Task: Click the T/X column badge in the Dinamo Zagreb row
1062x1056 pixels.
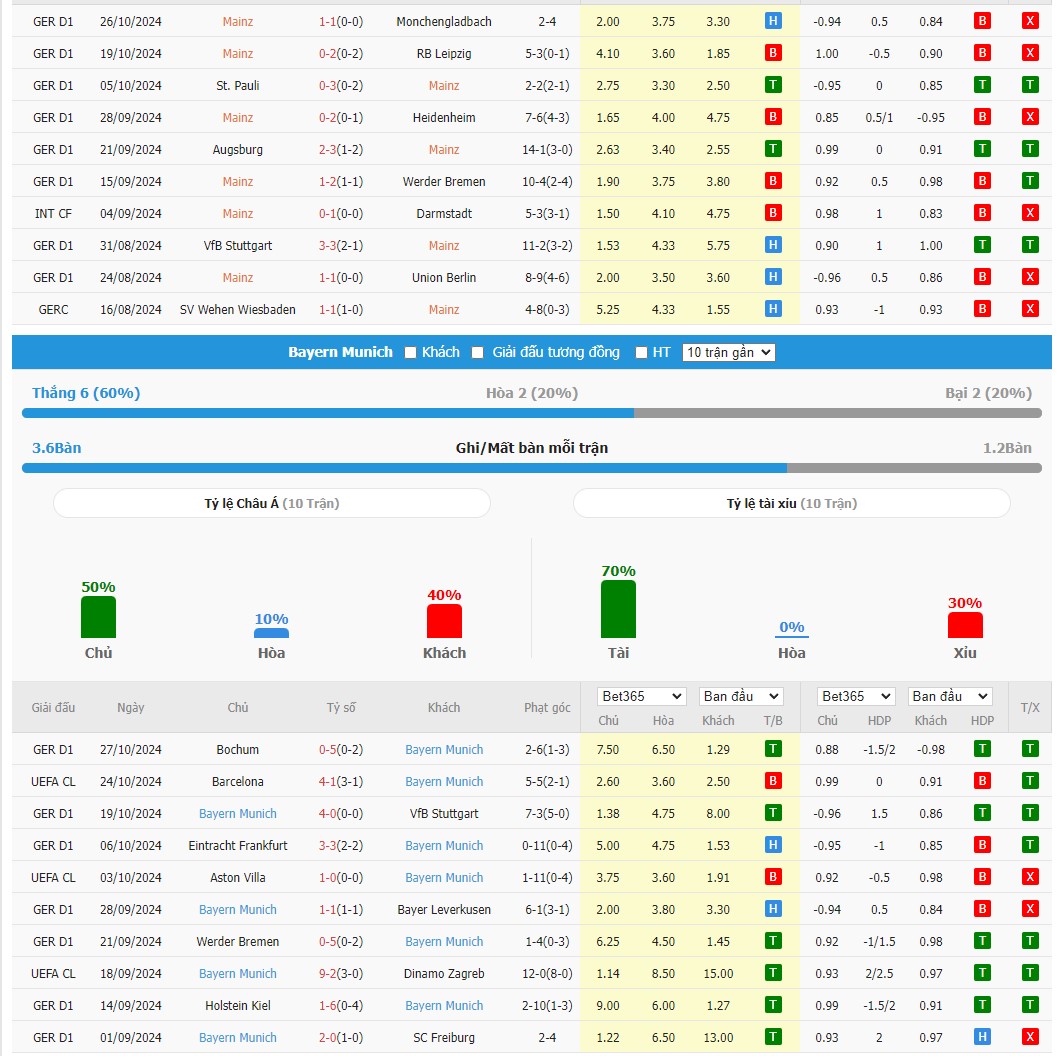Action: (x=1029, y=973)
